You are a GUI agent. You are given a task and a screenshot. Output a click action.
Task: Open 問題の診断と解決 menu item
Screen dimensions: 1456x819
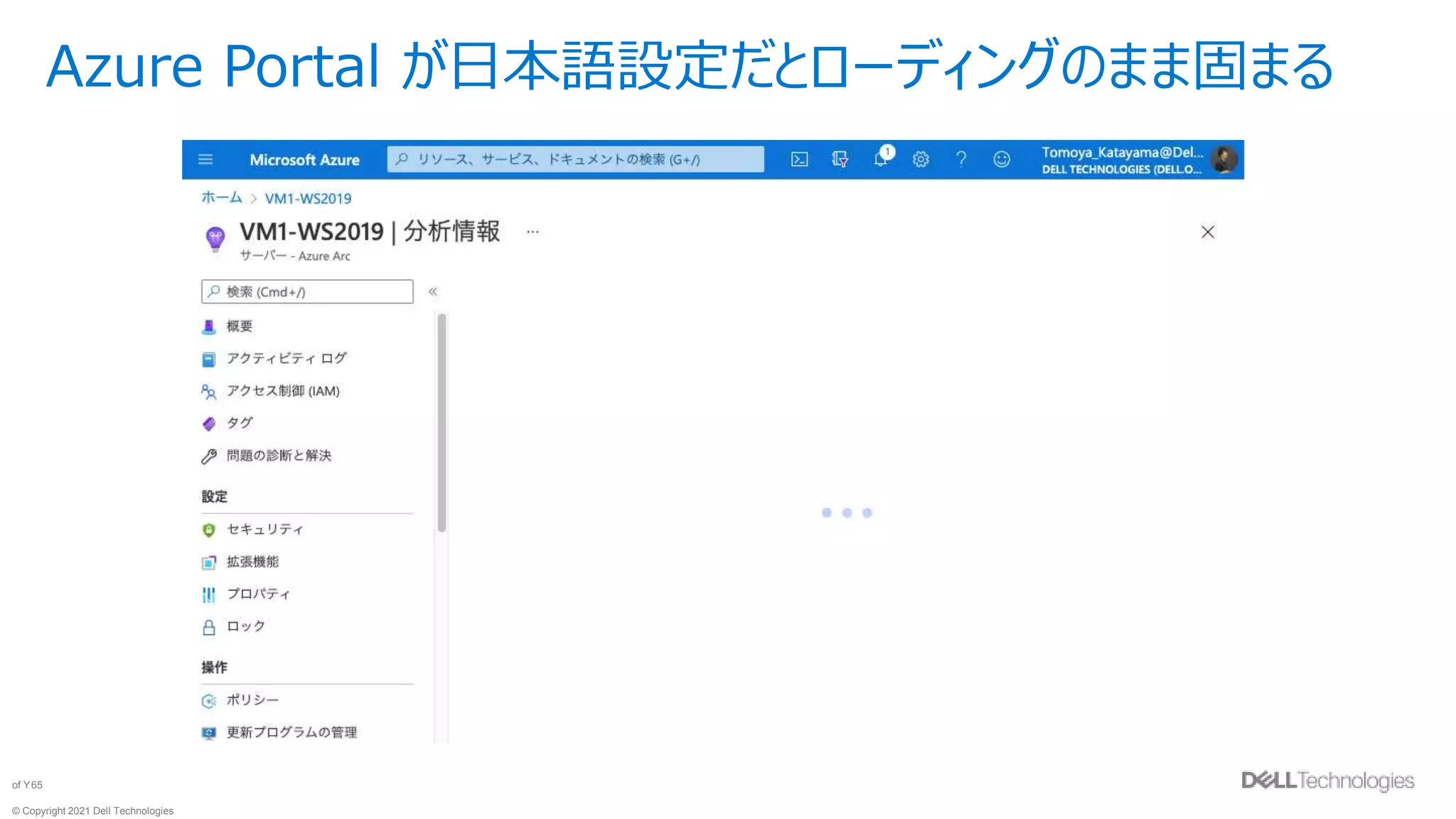click(279, 456)
